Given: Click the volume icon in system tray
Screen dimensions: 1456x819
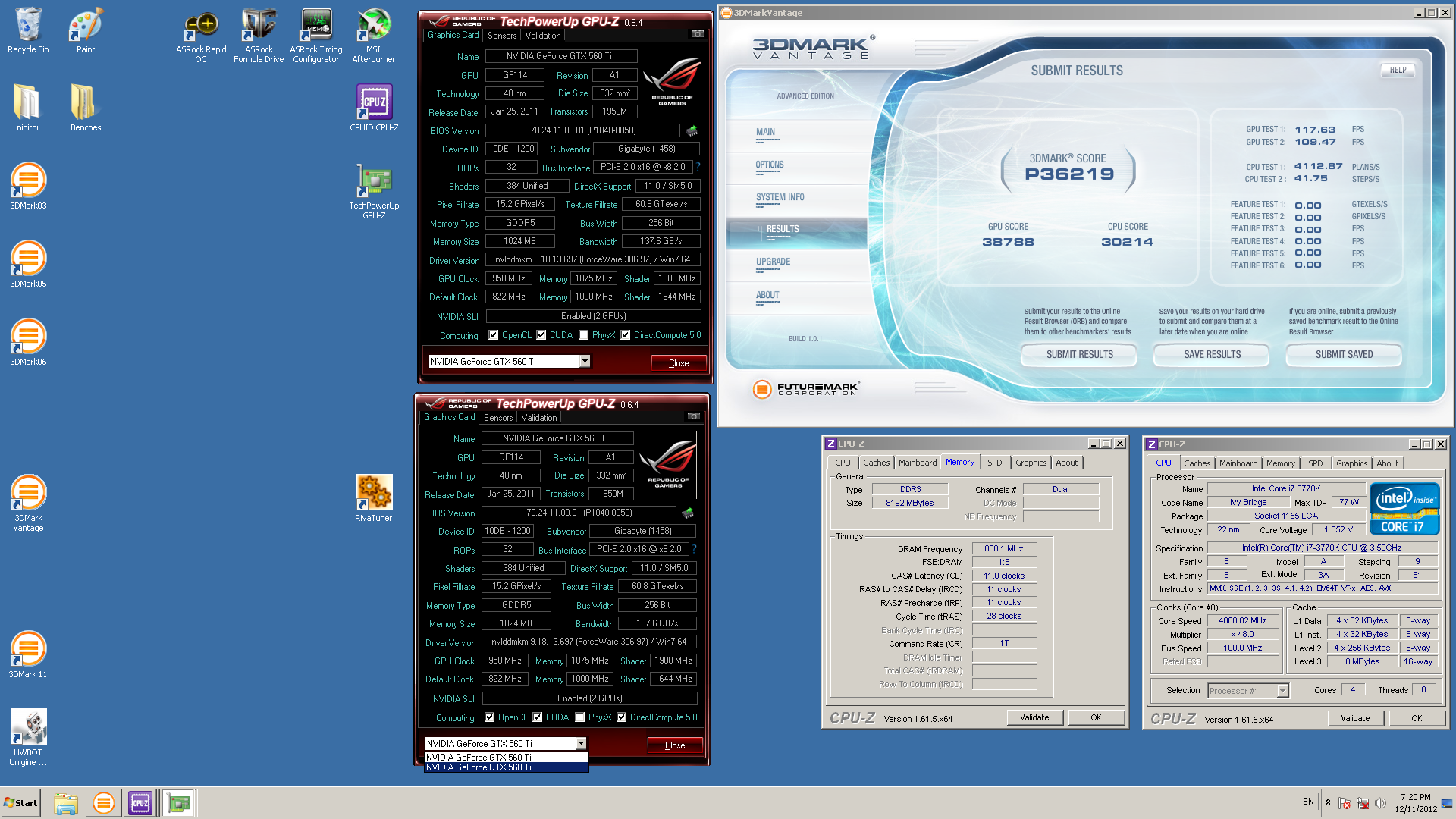Looking at the screenshot, I should [1380, 803].
